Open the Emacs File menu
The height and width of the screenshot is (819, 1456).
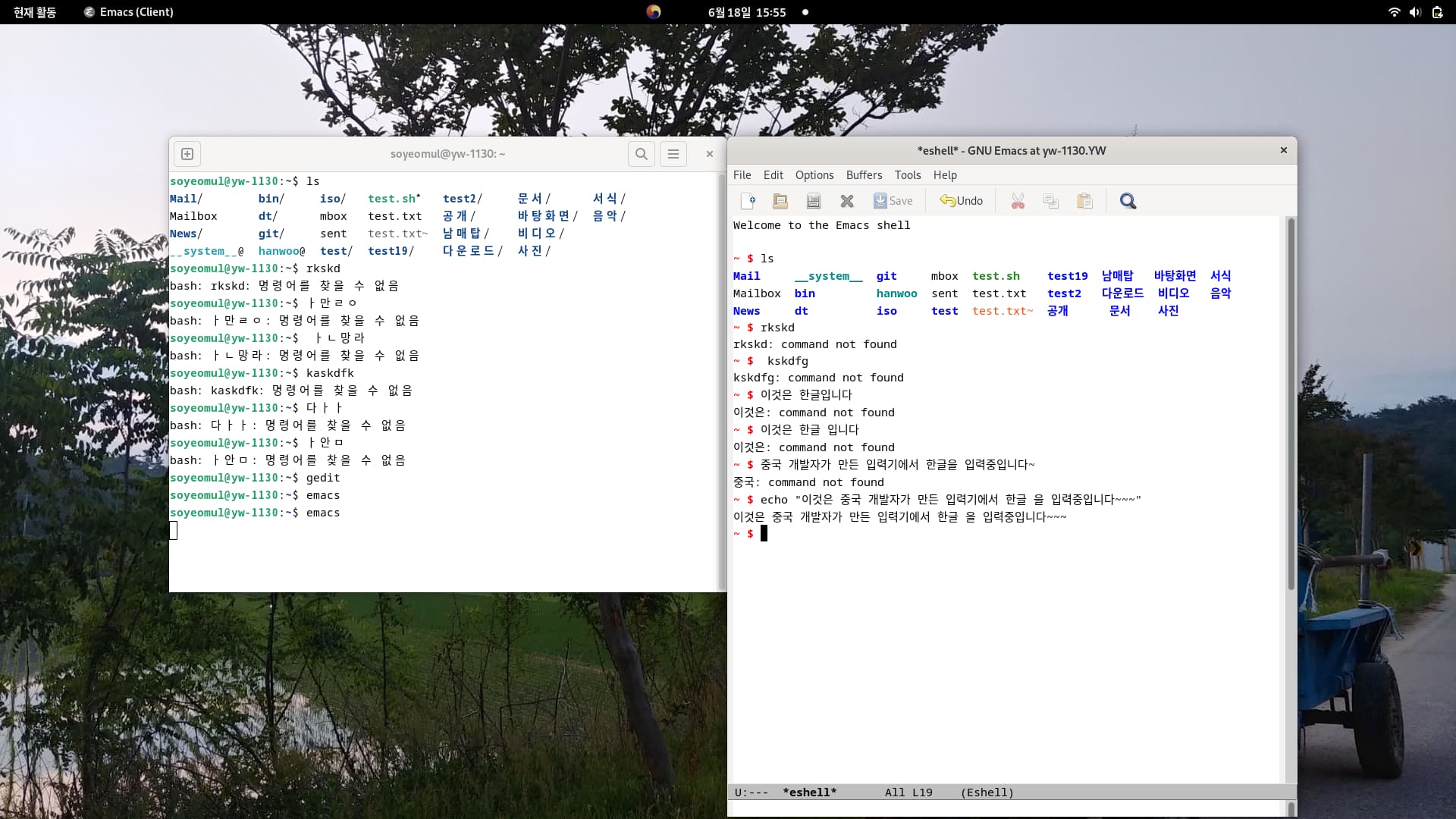(742, 175)
